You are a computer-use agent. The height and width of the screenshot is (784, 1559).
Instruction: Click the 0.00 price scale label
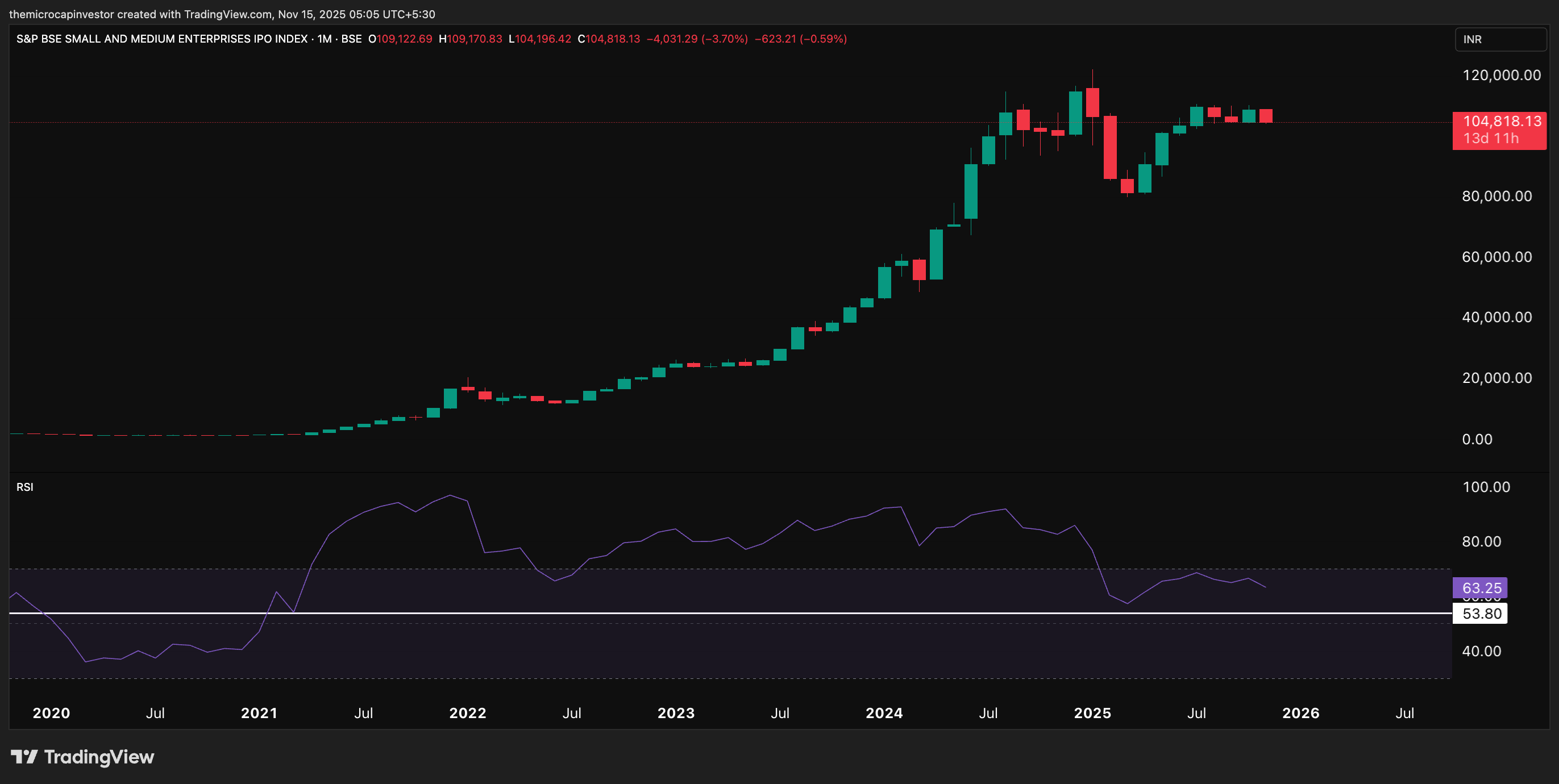coord(1477,439)
